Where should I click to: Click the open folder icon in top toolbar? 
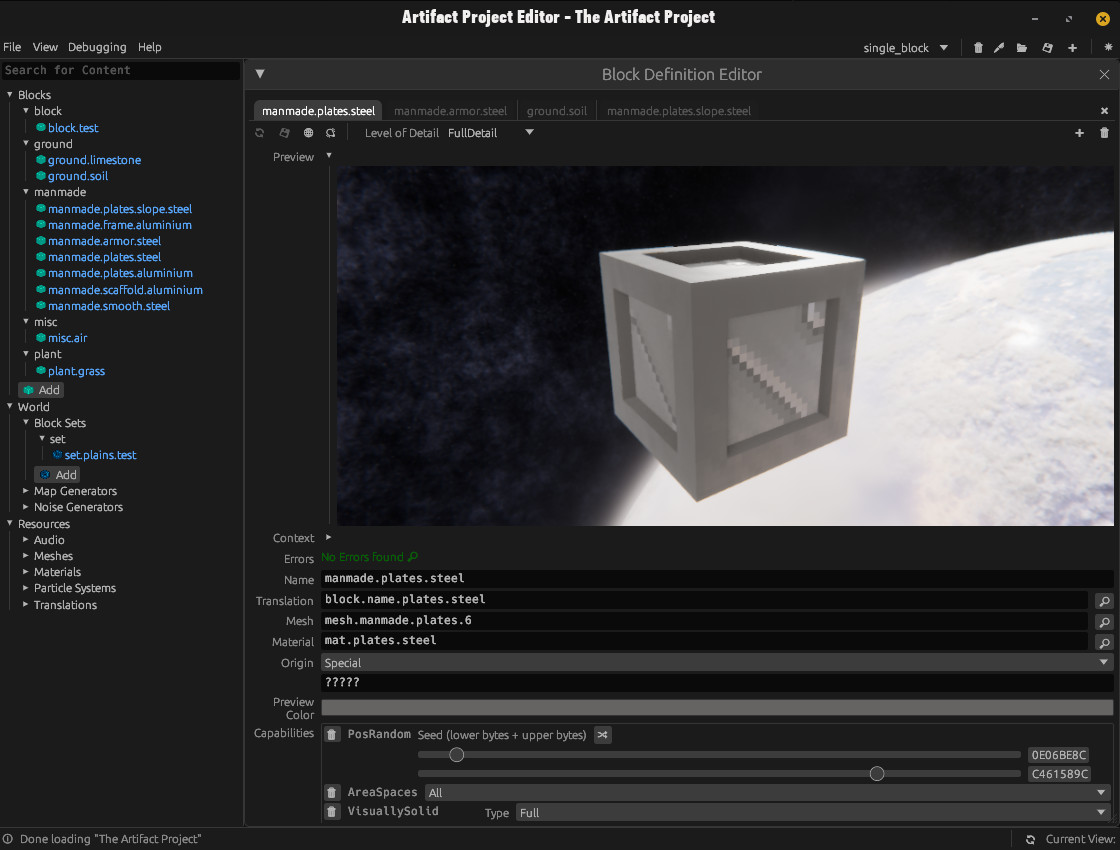1022,48
